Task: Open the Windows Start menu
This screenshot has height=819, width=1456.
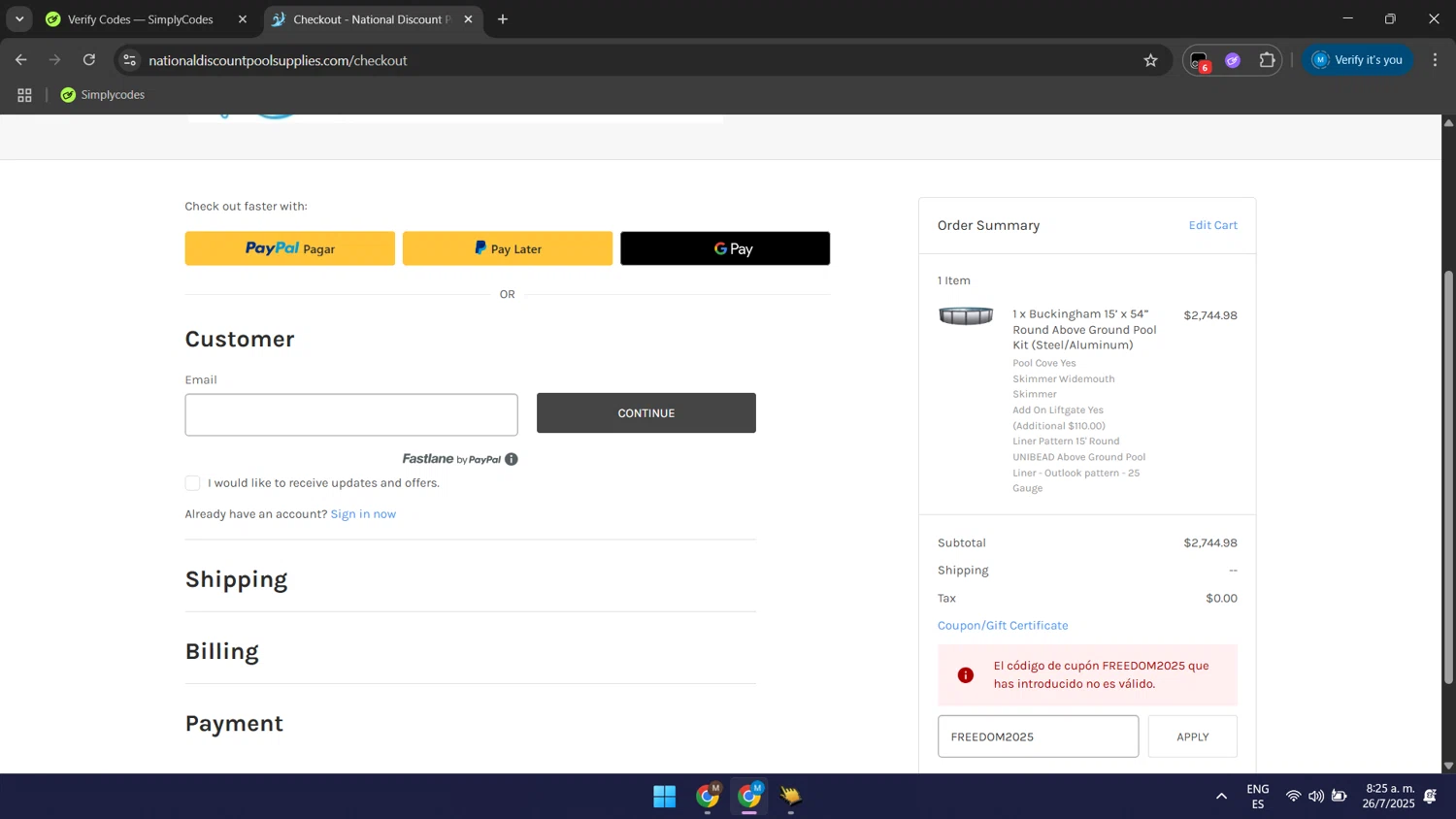Action: click(x=664, y=797)
